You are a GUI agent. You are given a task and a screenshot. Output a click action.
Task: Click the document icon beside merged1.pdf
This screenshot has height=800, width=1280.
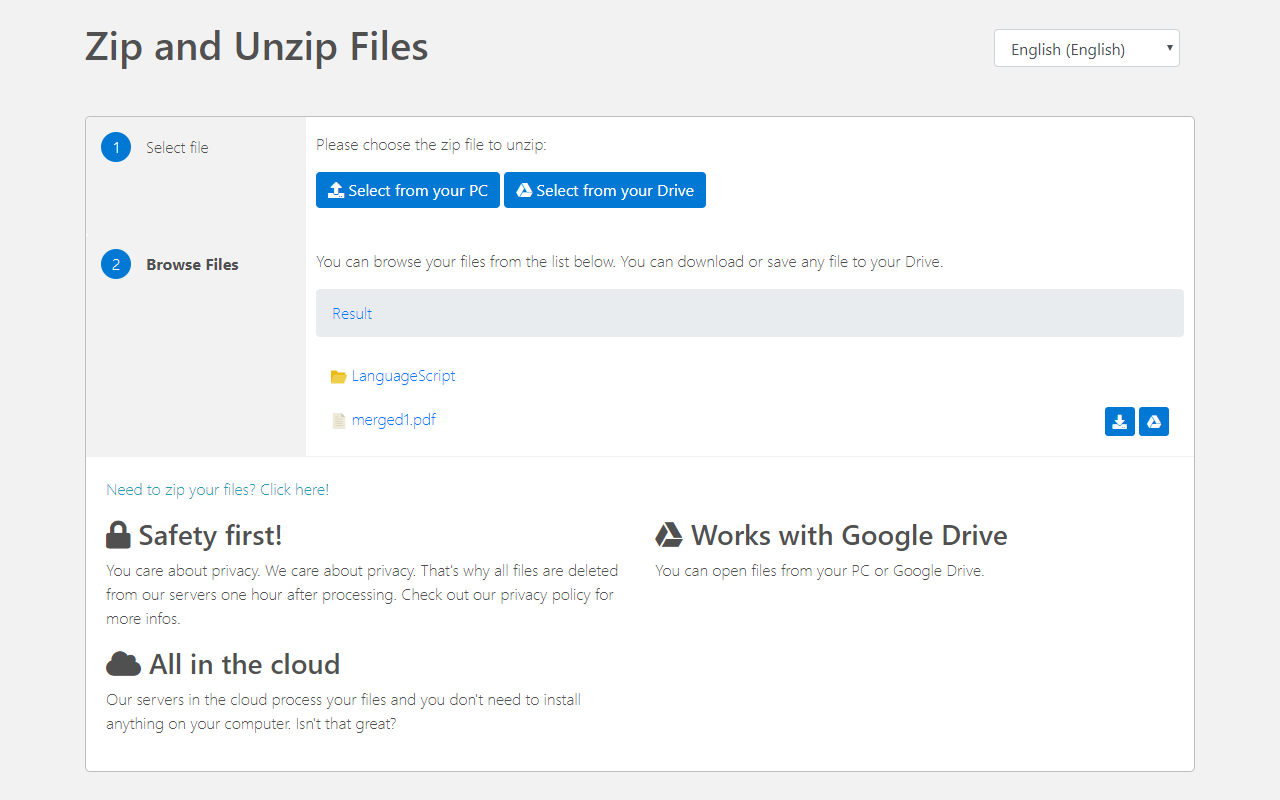(x=339, y=421)
